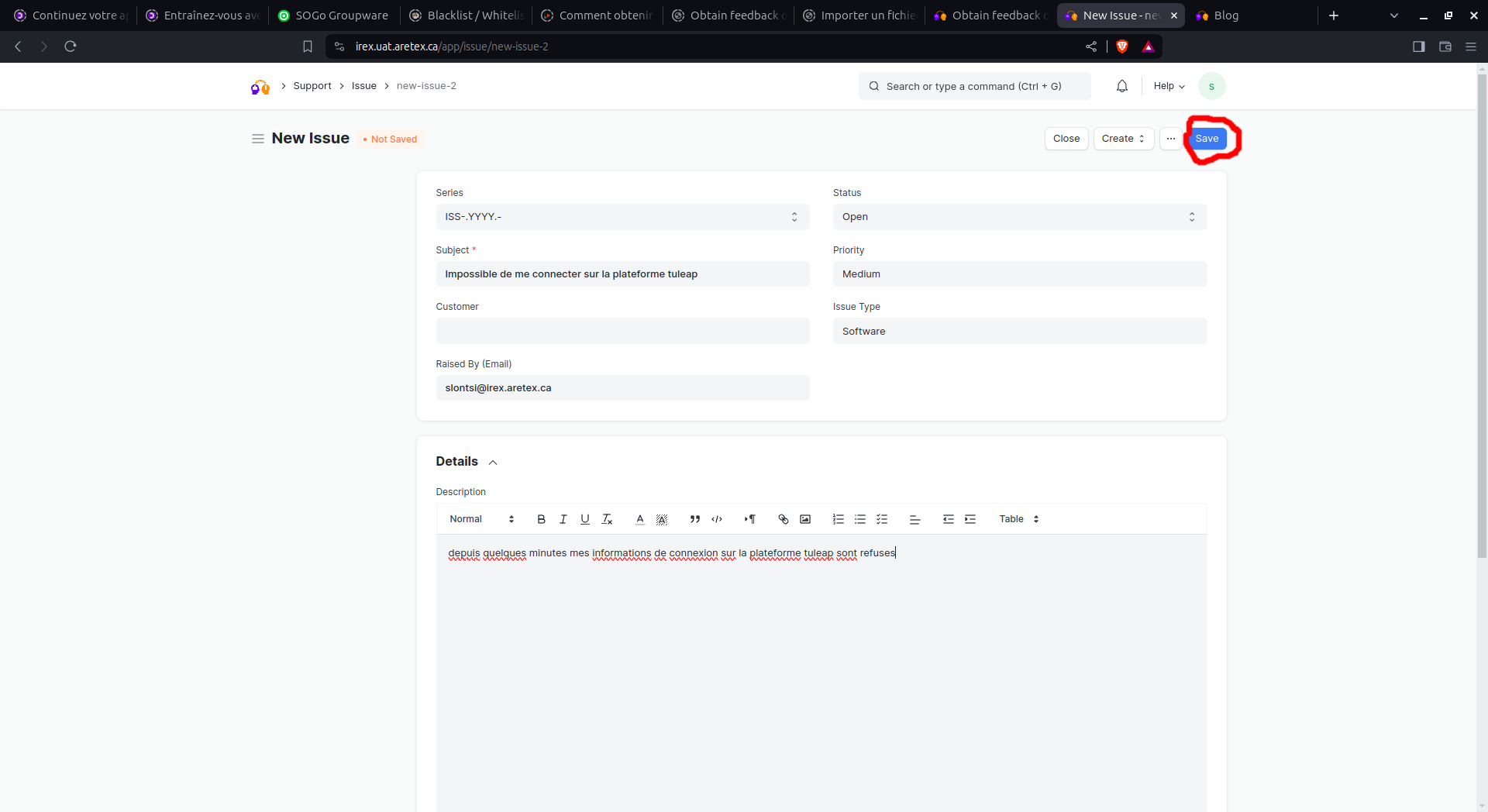Image resolution: width=1488 pixels, height=812 pixels.
Task: Switch to the SOGo Groupware tab
Action: coord(334,15)
